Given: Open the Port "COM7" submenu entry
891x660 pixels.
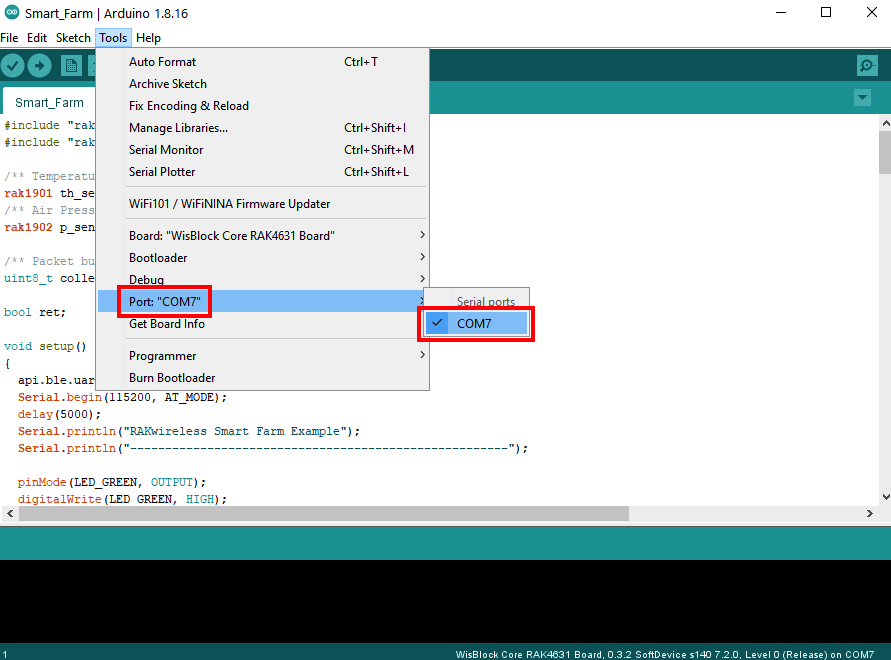Looking at the screenshot, I should (263, 301).
